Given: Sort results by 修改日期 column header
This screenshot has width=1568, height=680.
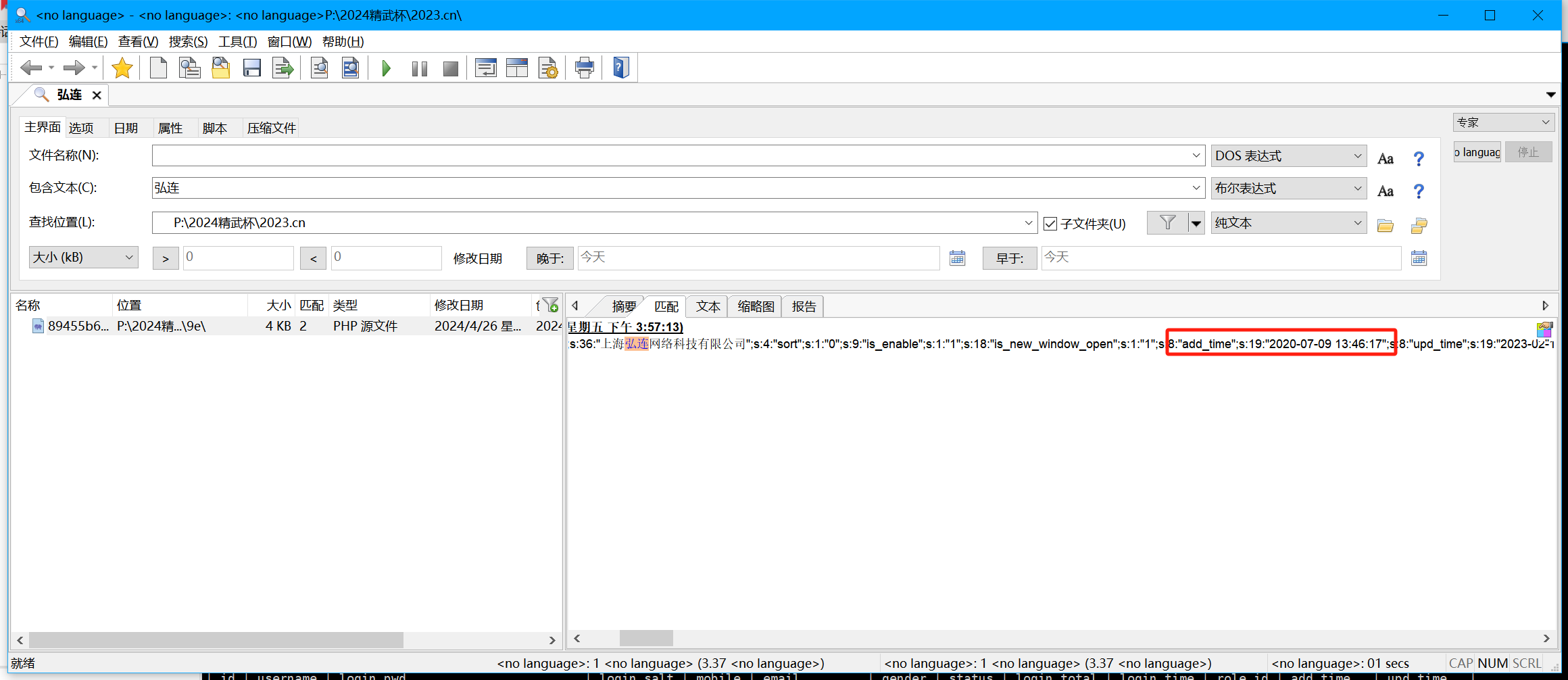Looking at the screenshot, I should [480, 306].
